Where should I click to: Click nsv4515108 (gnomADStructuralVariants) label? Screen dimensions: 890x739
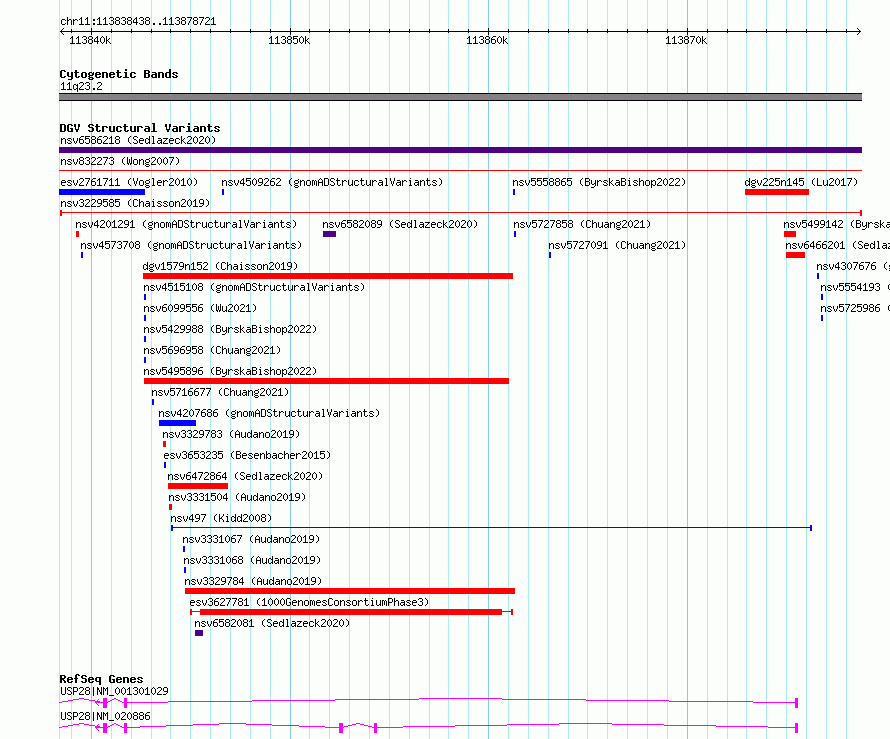(x=254, y=287)
